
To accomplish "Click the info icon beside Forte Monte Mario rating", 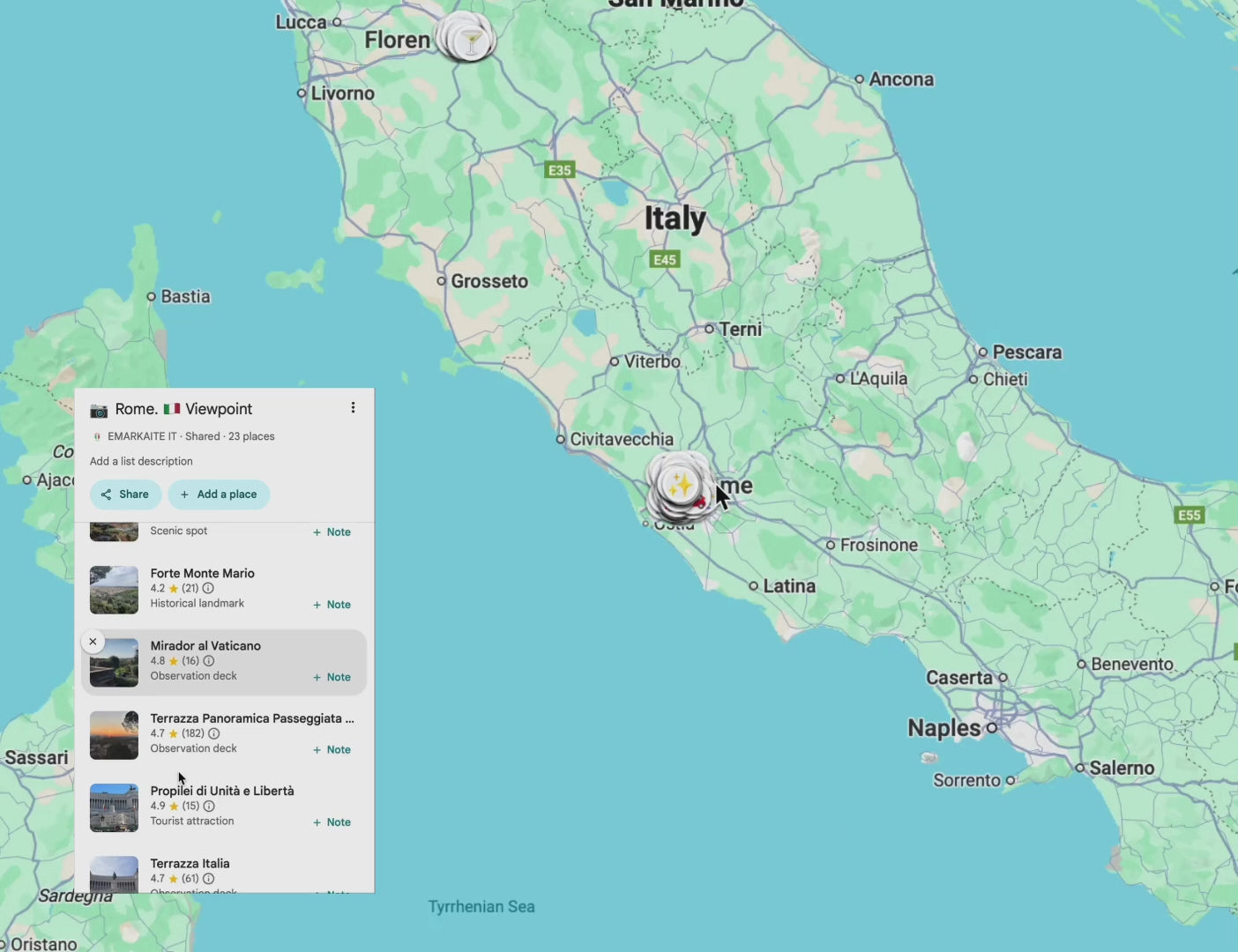I will [206, 587].
